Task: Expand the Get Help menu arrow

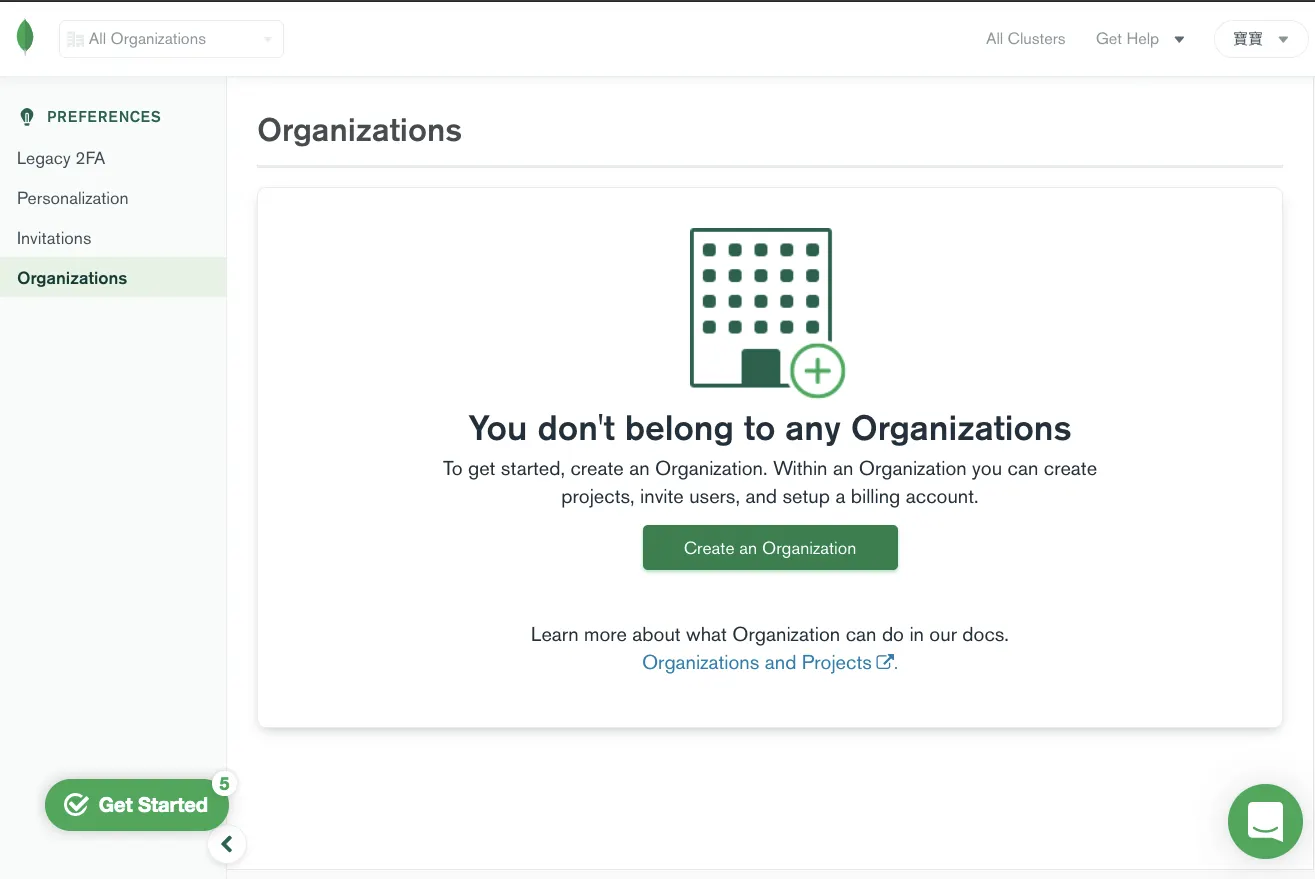Action: pyautogui.click(x=1179, y=40)
